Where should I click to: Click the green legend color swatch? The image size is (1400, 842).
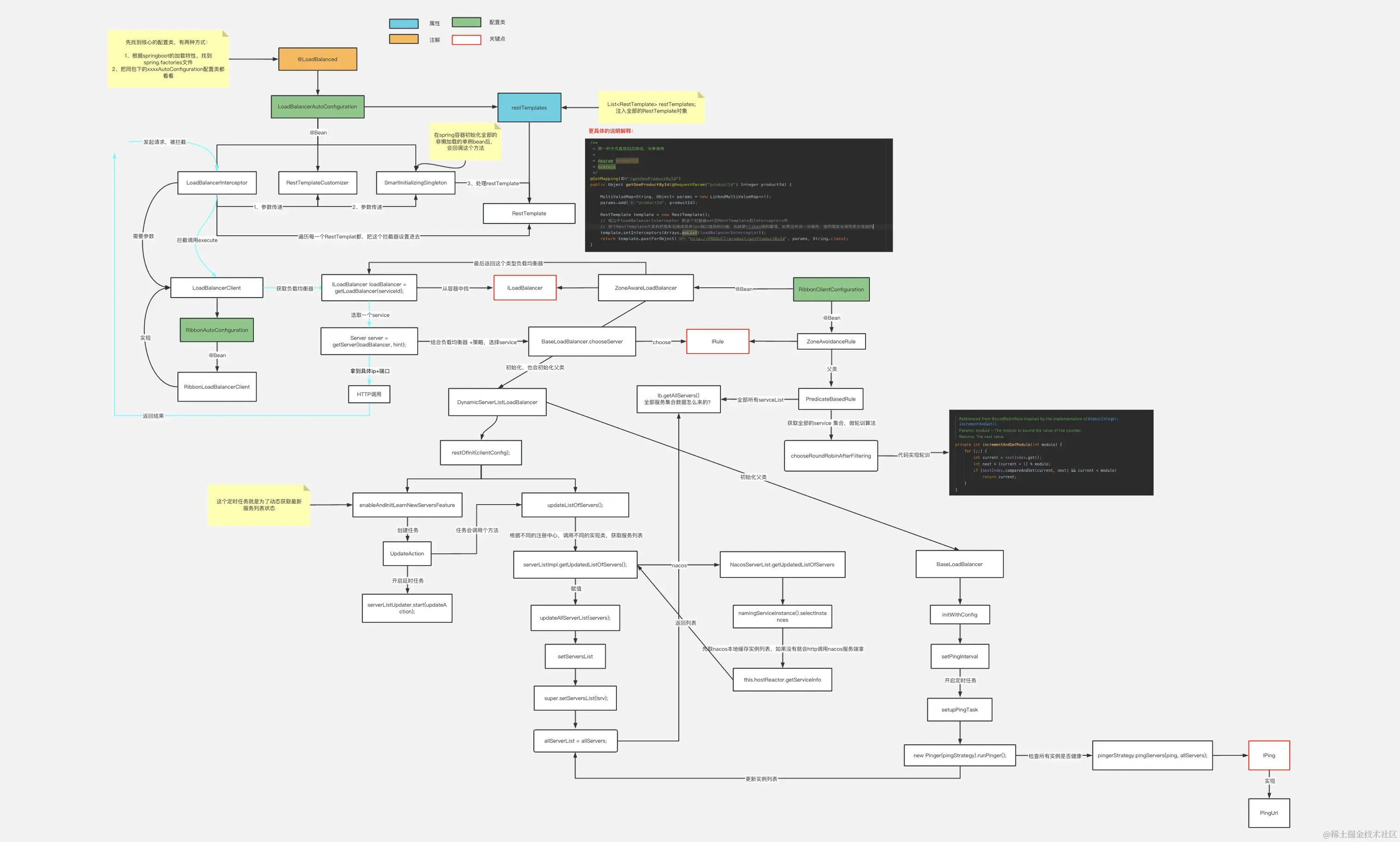pos(466,22)
